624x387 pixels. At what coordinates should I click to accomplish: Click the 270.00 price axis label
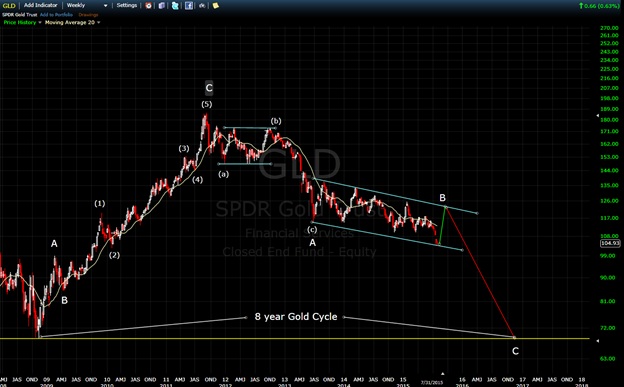coord(609,28)
